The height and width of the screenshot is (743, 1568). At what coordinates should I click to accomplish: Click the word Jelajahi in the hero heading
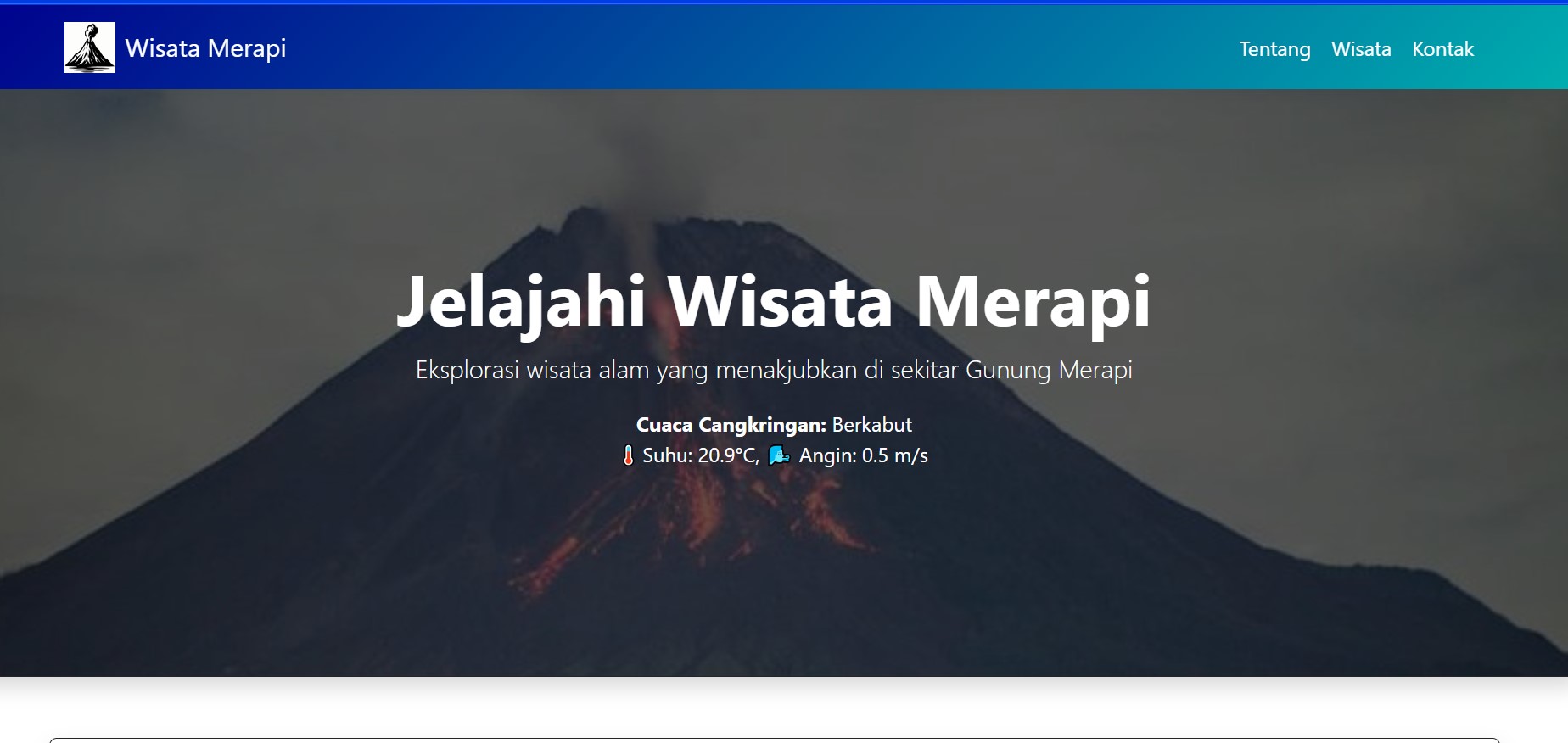click(x=521, y=301)
